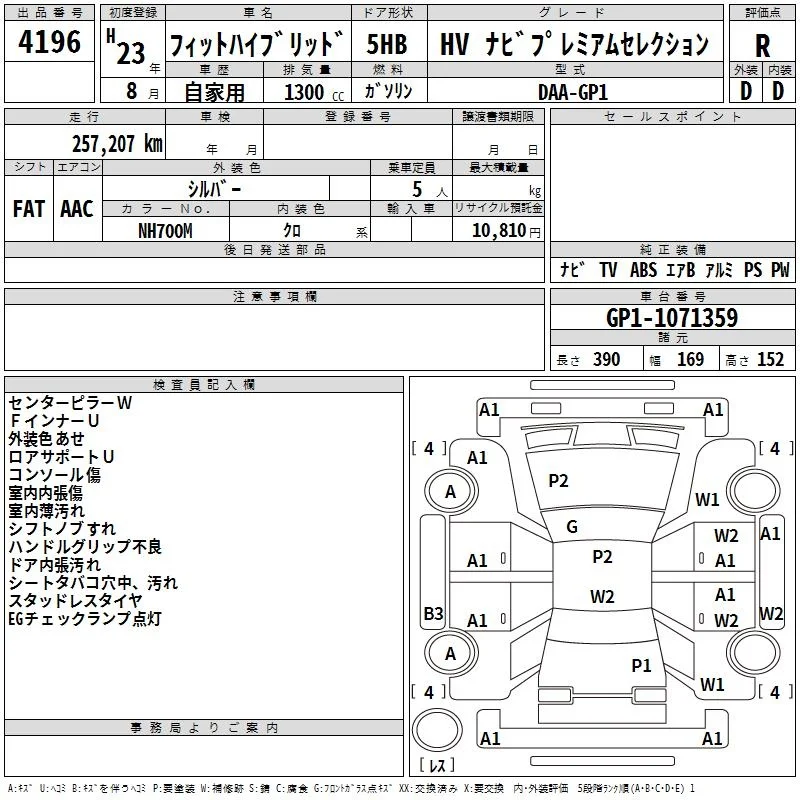Select the note 室内内張傷
This screenshot has width=800, height=800.
(46, 493)
